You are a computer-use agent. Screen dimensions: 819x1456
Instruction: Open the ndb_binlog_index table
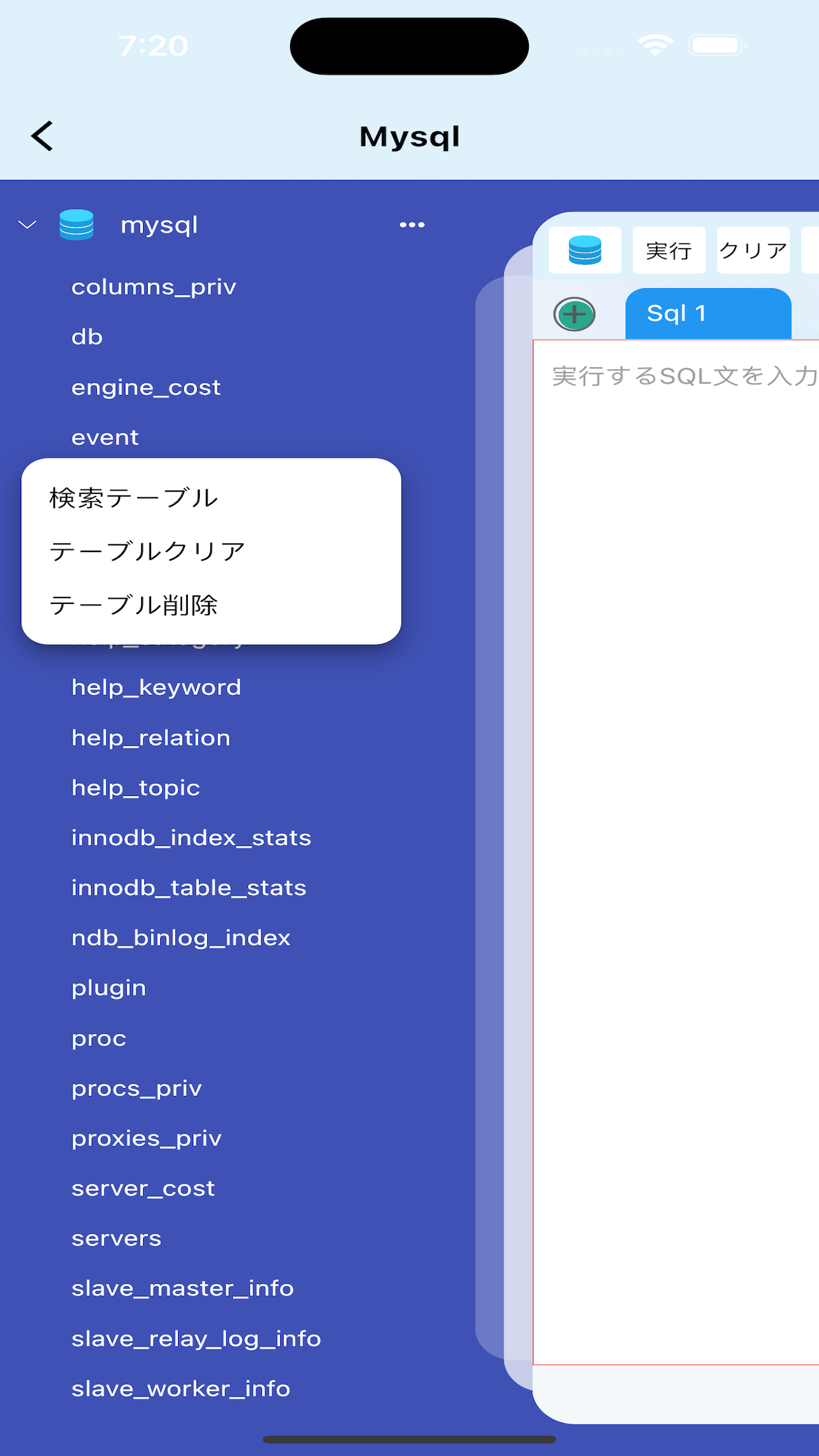(181, 938)
